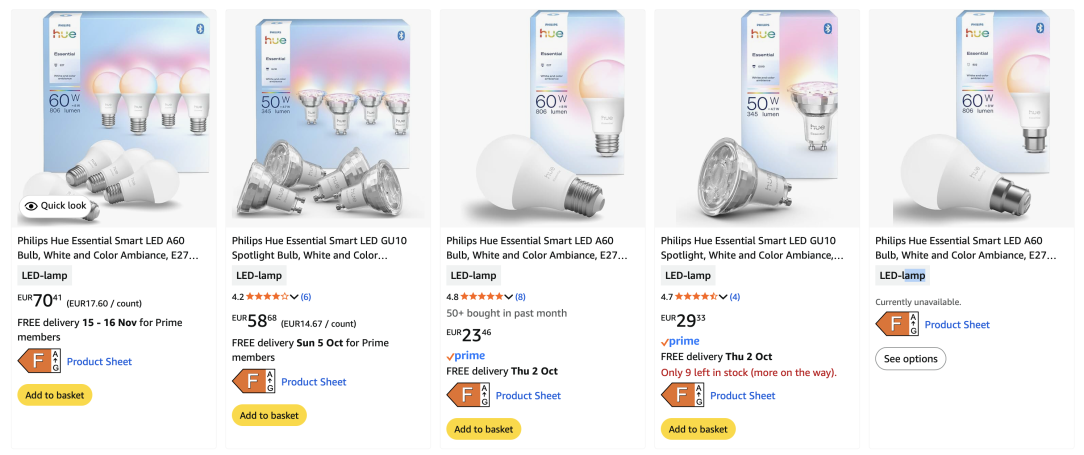Click the Prime logo under EUR29.33 price
Image resolution: width=1084 pixels, height=455 pixels.
(x=680, y=341)
